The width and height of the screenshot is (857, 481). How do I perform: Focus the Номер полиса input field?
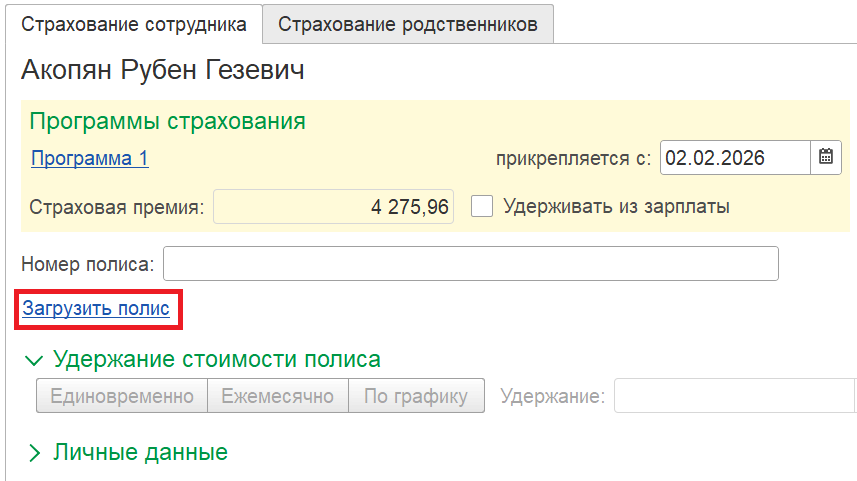470,264
